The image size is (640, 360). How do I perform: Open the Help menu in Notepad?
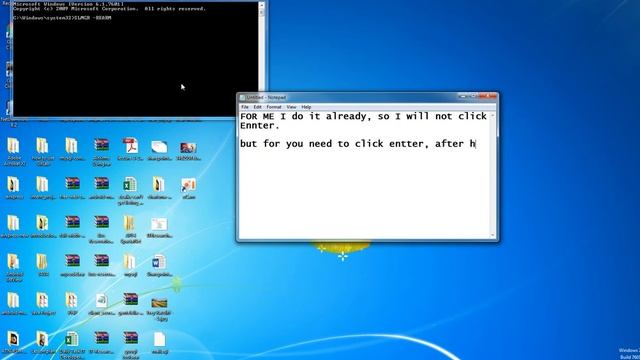(306, 107)
